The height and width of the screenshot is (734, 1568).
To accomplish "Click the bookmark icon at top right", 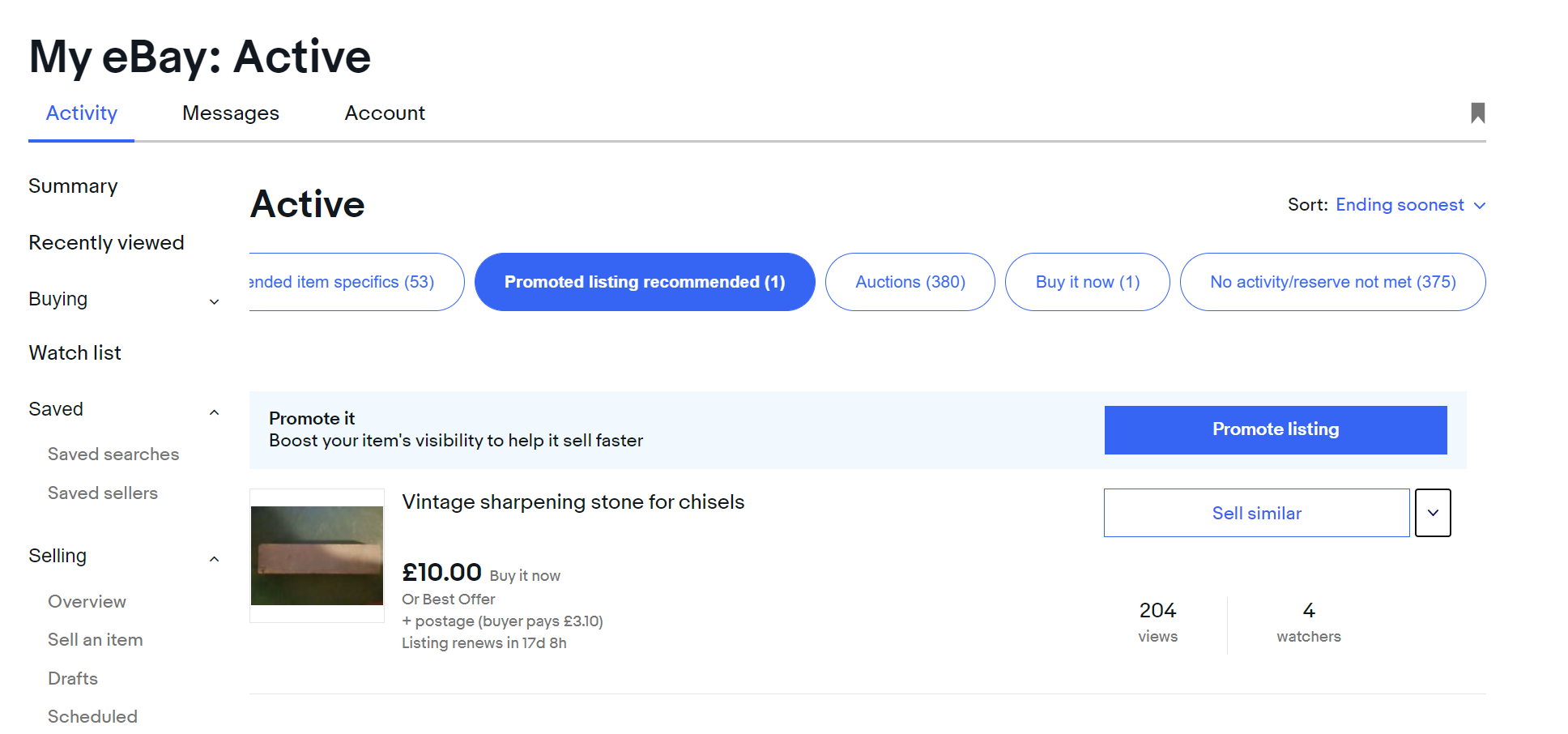I will click(x=1477, y=113).
